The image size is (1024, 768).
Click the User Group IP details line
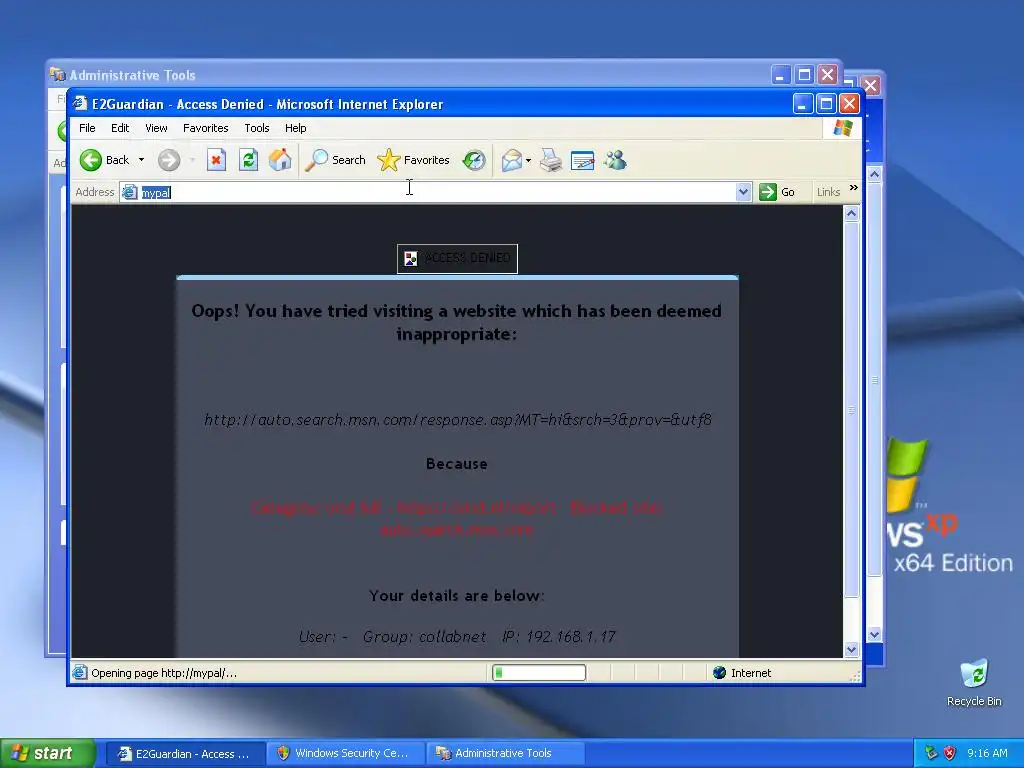(457, 637)
